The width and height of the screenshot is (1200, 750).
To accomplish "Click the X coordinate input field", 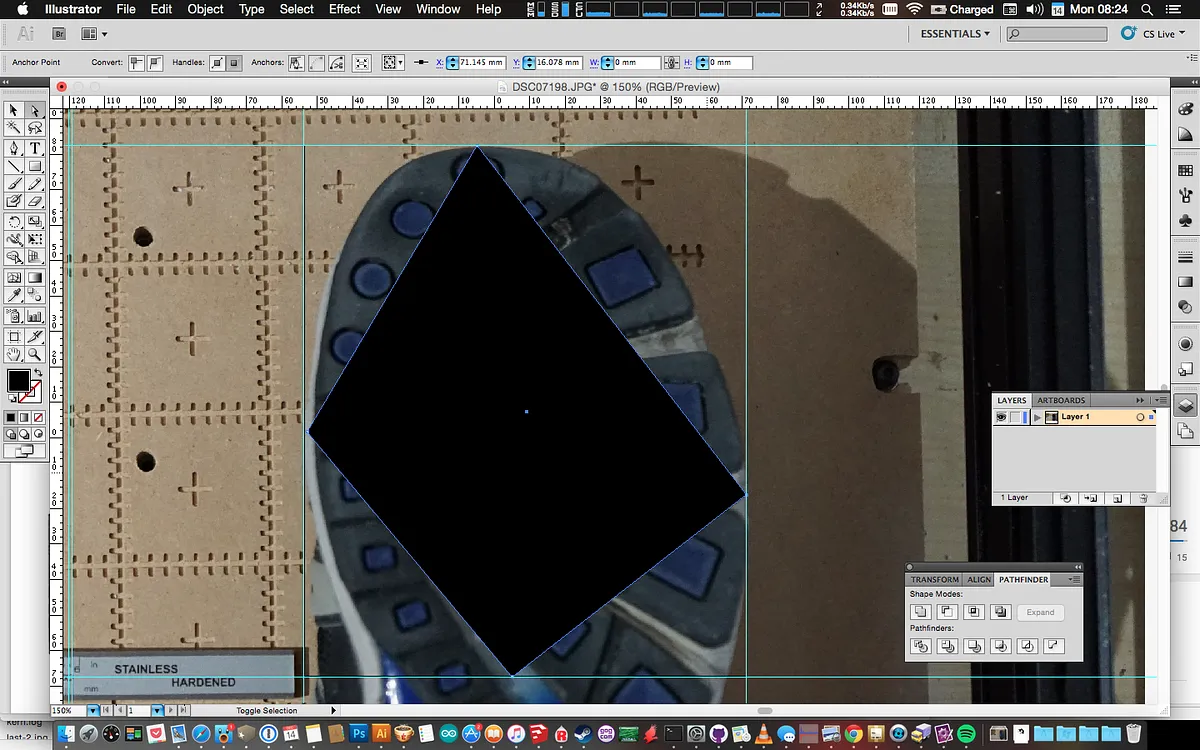I will pyautogui.click(x=483, y=62).
